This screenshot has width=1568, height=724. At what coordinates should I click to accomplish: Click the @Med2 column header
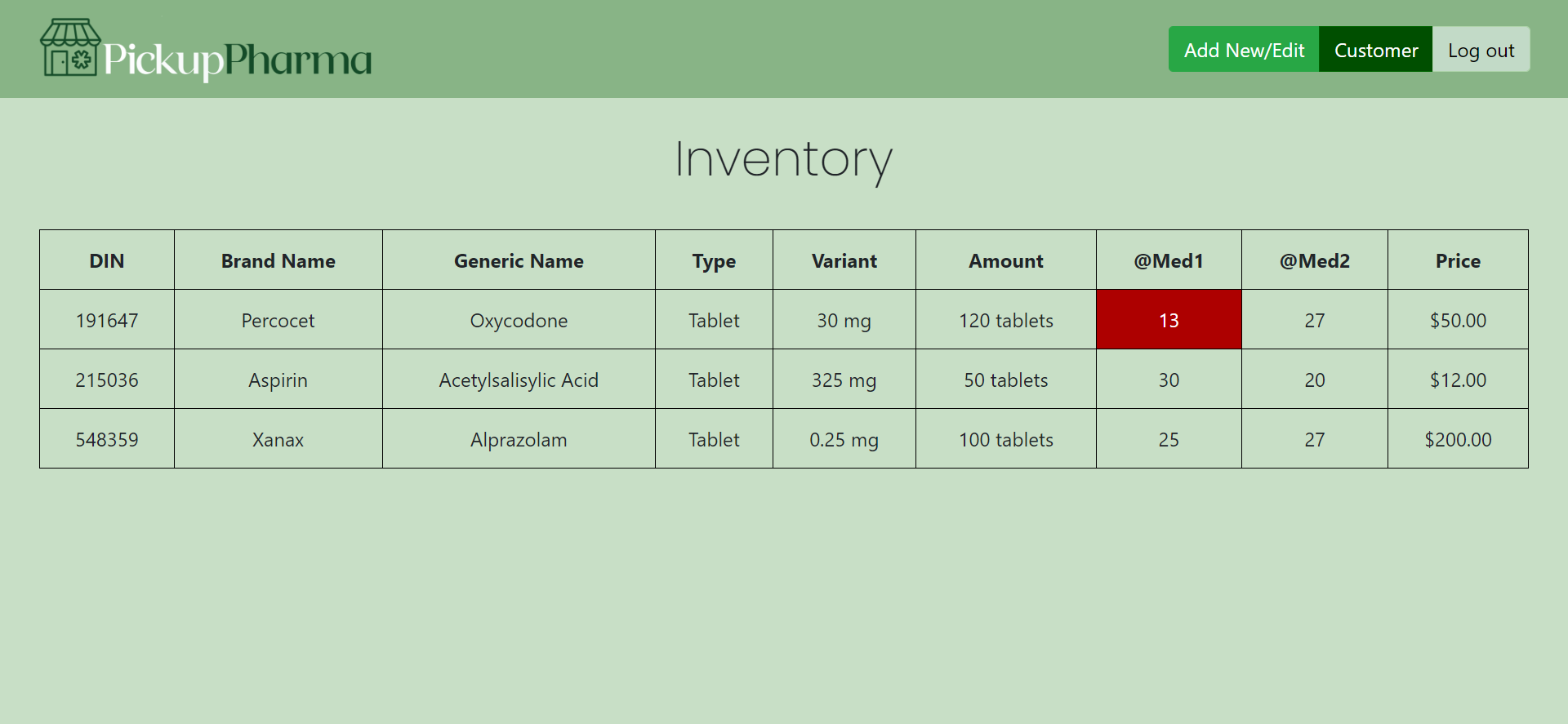tap(1314, 260)
